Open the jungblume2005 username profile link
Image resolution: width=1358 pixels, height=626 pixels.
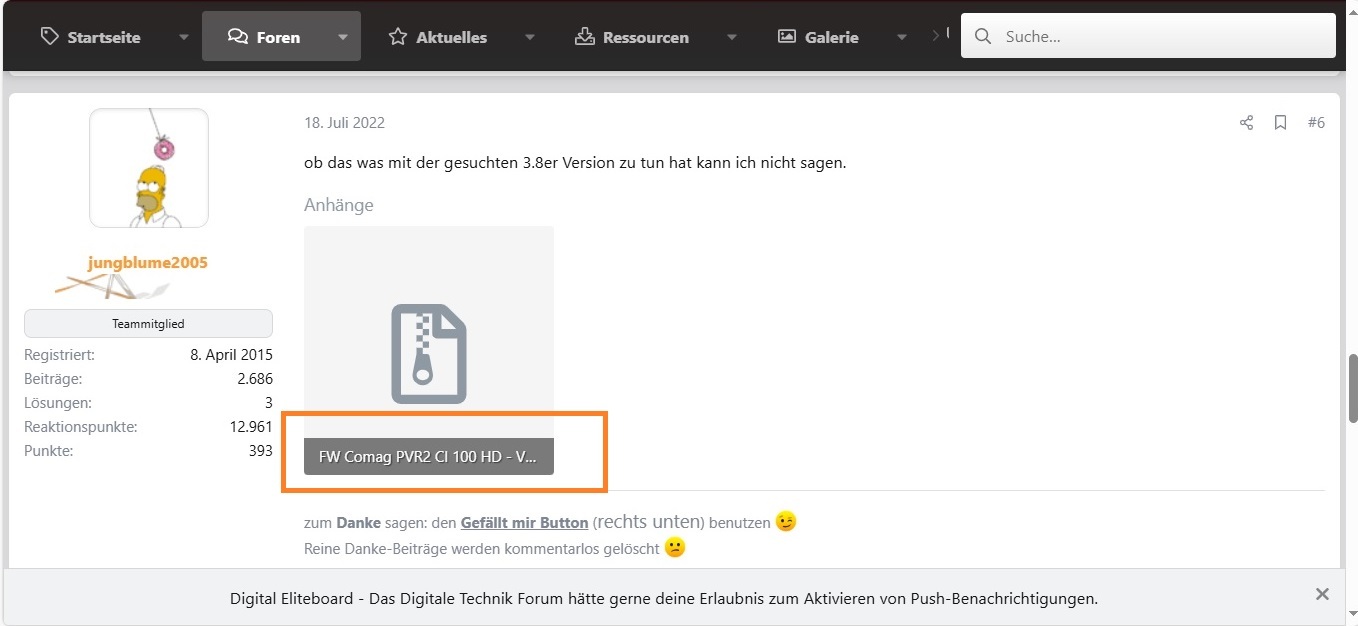click(148, 263)
